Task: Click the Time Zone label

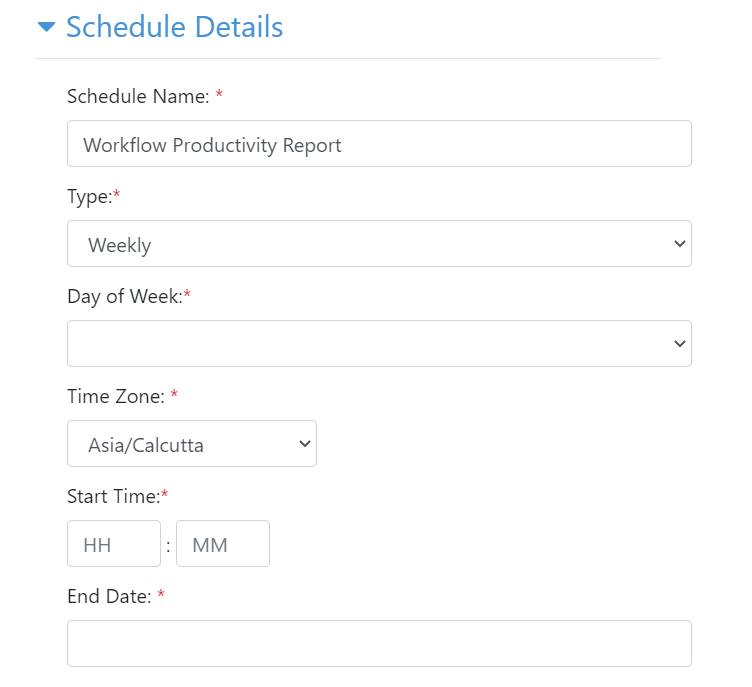Action: pyautogui.click(x=116, y=396)
